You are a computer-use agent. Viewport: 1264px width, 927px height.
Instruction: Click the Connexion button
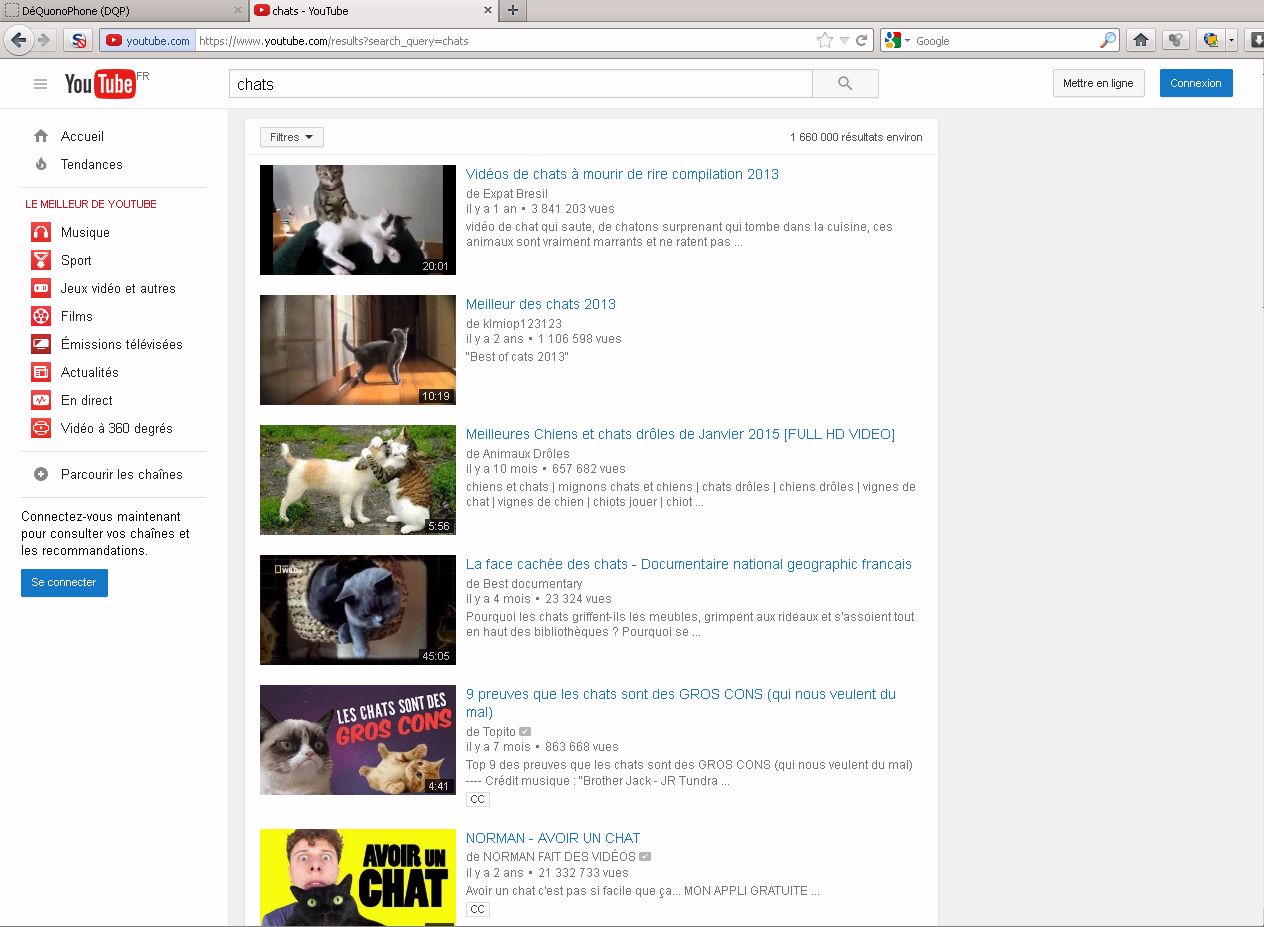click(x=1196, y=83)
